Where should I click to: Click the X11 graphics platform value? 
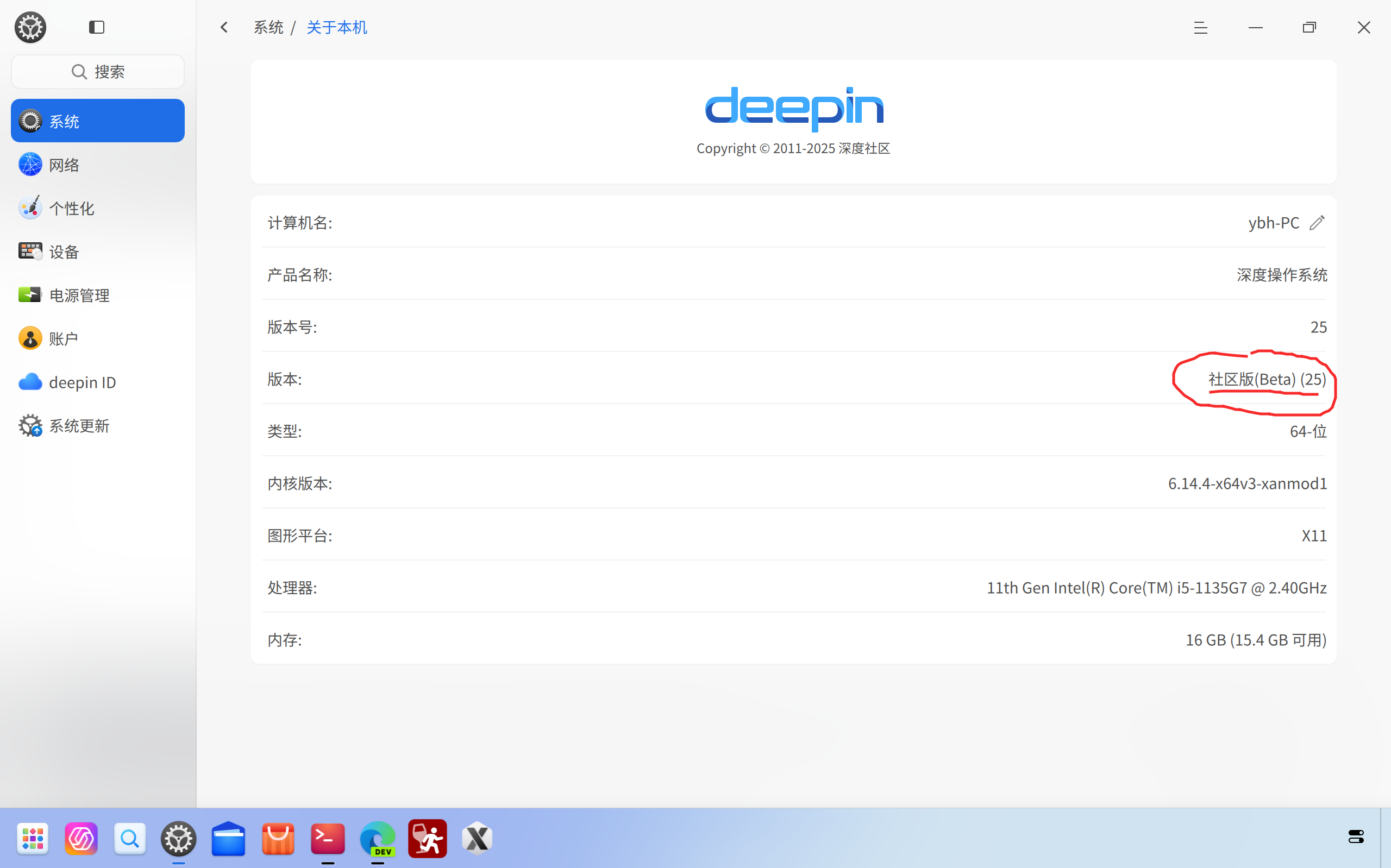pos(1313,536)
